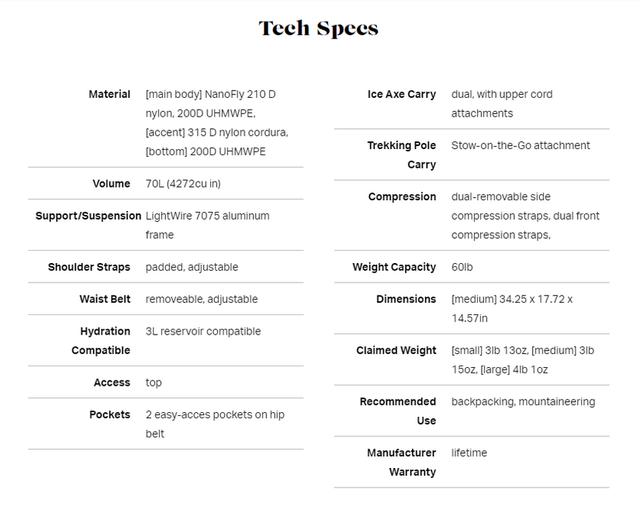Click the Compression row label
The height and width of the screenshot is (520, 640).
(x=402, y=197)
